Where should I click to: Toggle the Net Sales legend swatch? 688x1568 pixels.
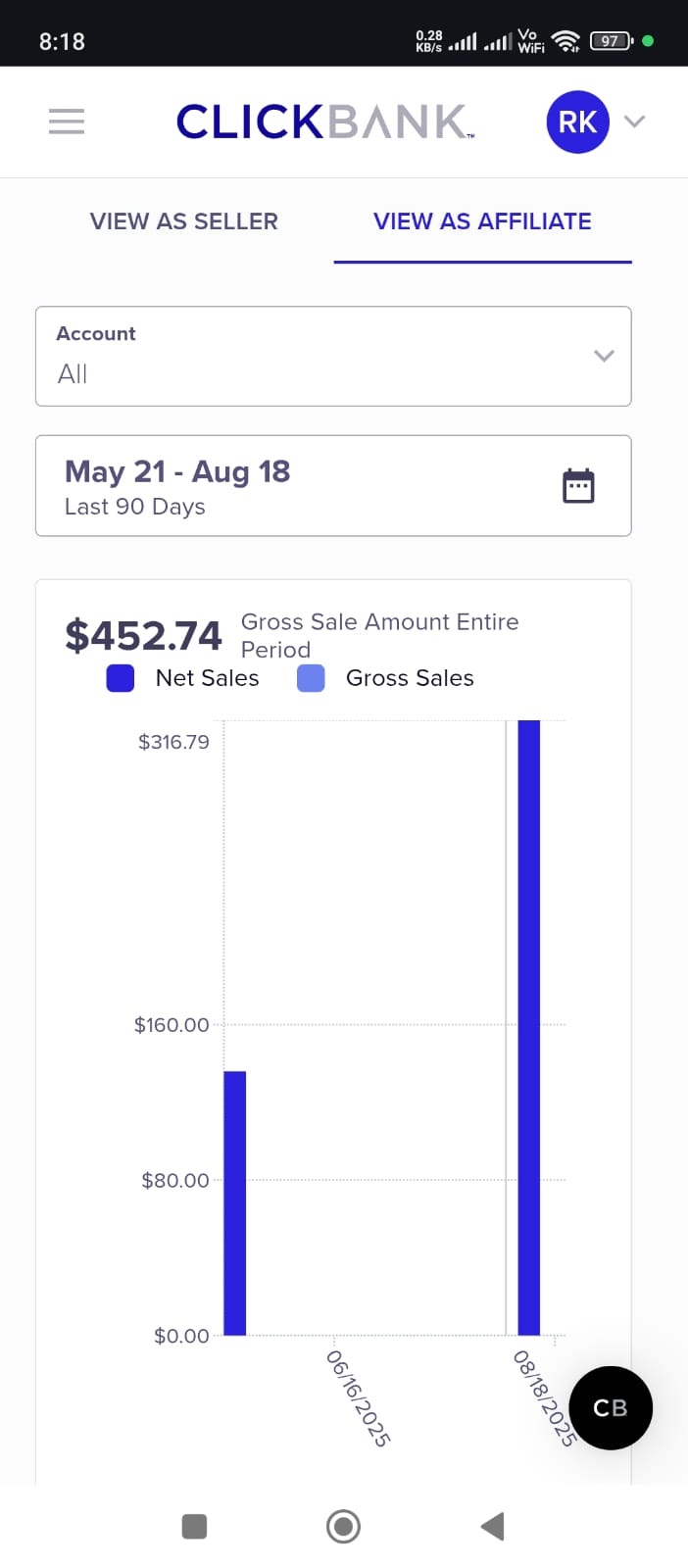pyautogui.click(x=121, y=678)
